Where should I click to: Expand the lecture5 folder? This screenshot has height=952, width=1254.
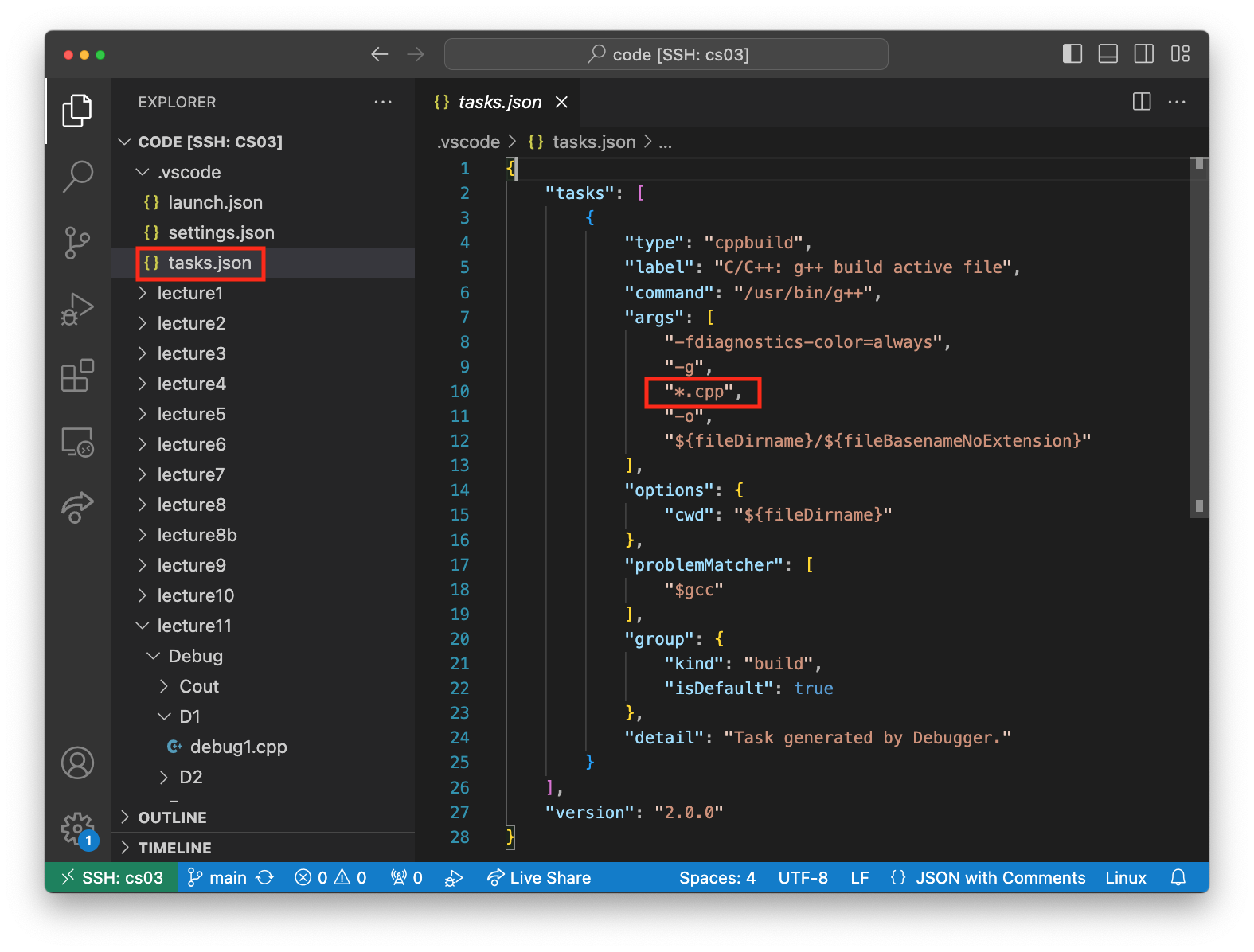click(263, 414)
